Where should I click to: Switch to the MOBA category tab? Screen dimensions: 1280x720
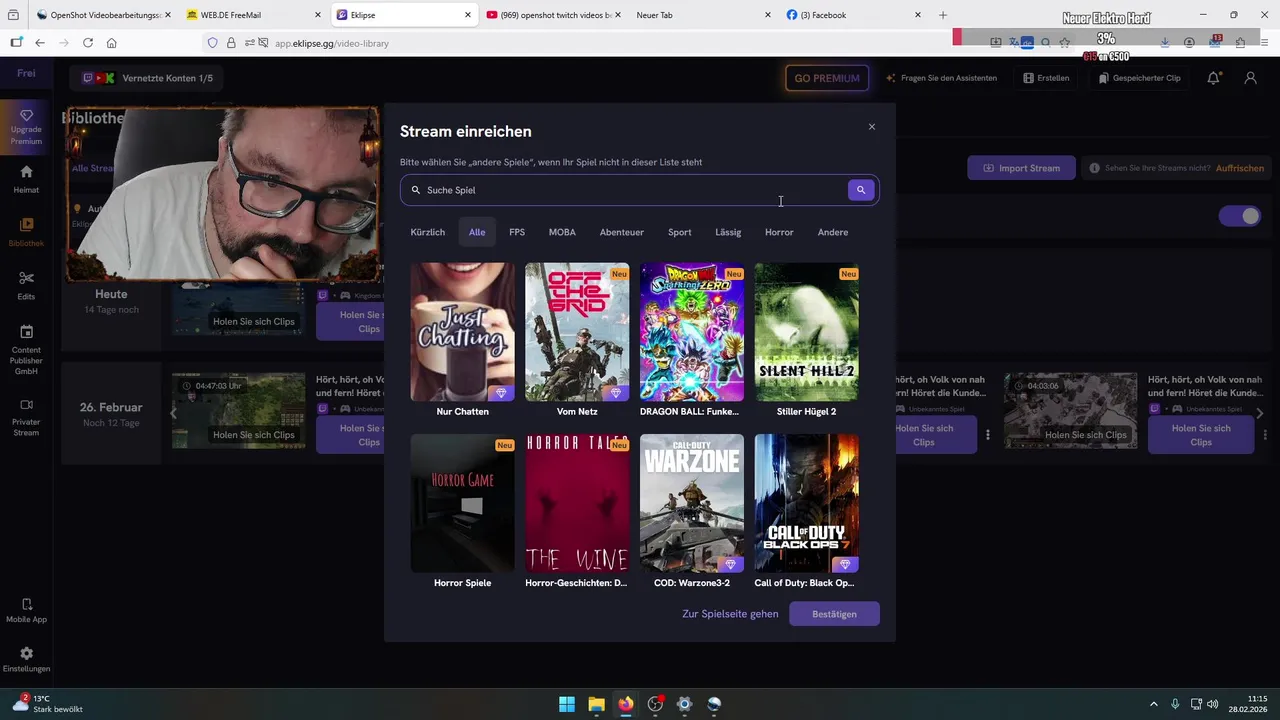click(562, 232)
